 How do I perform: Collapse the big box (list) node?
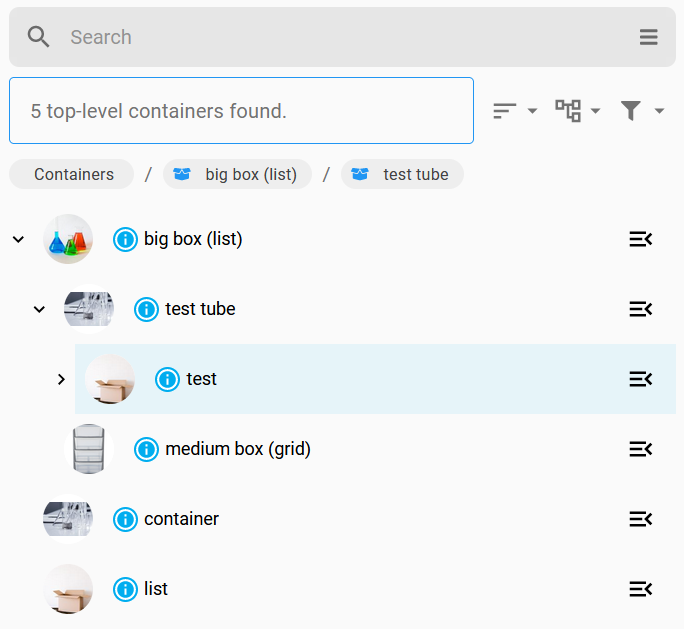click(18, 239)
